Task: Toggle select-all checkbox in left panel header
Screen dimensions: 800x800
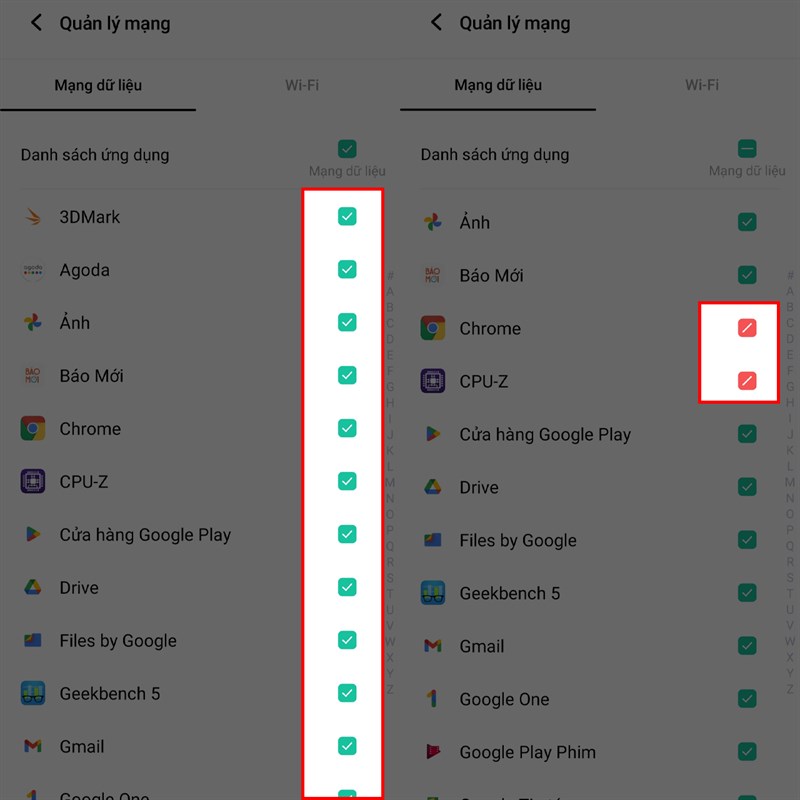Action: click(x=347, y=149)
